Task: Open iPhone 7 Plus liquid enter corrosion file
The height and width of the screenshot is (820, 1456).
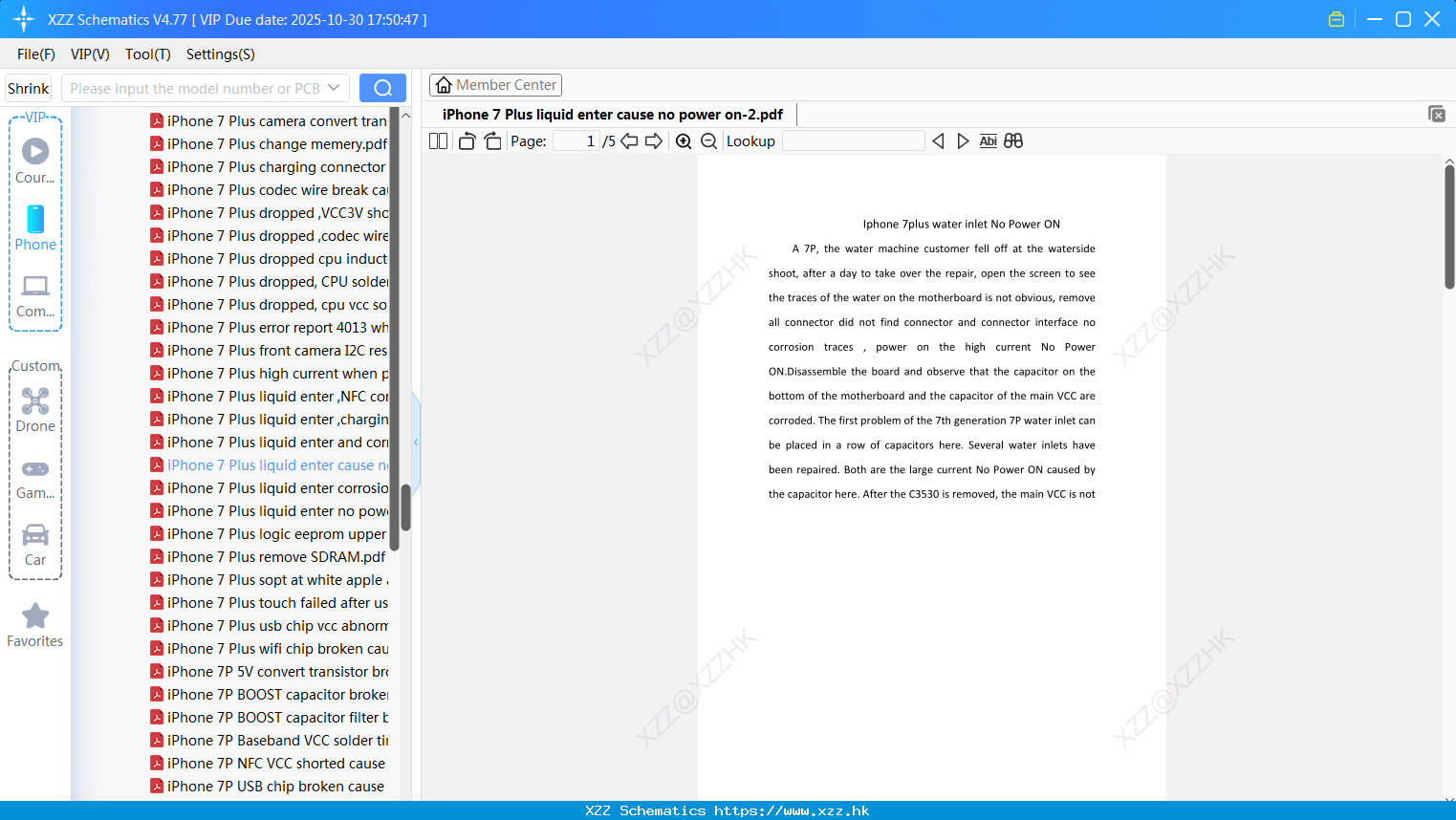Action: (269, 488)
